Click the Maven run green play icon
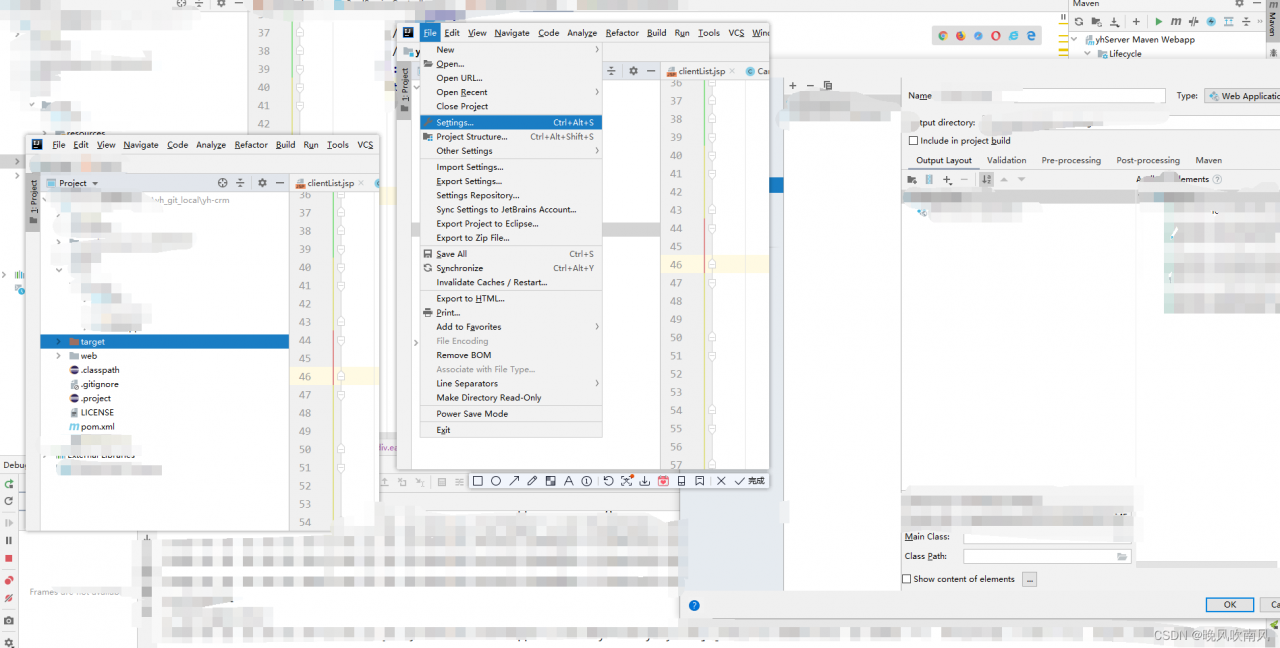The image size is (1280, 648). coord(1158,21)
